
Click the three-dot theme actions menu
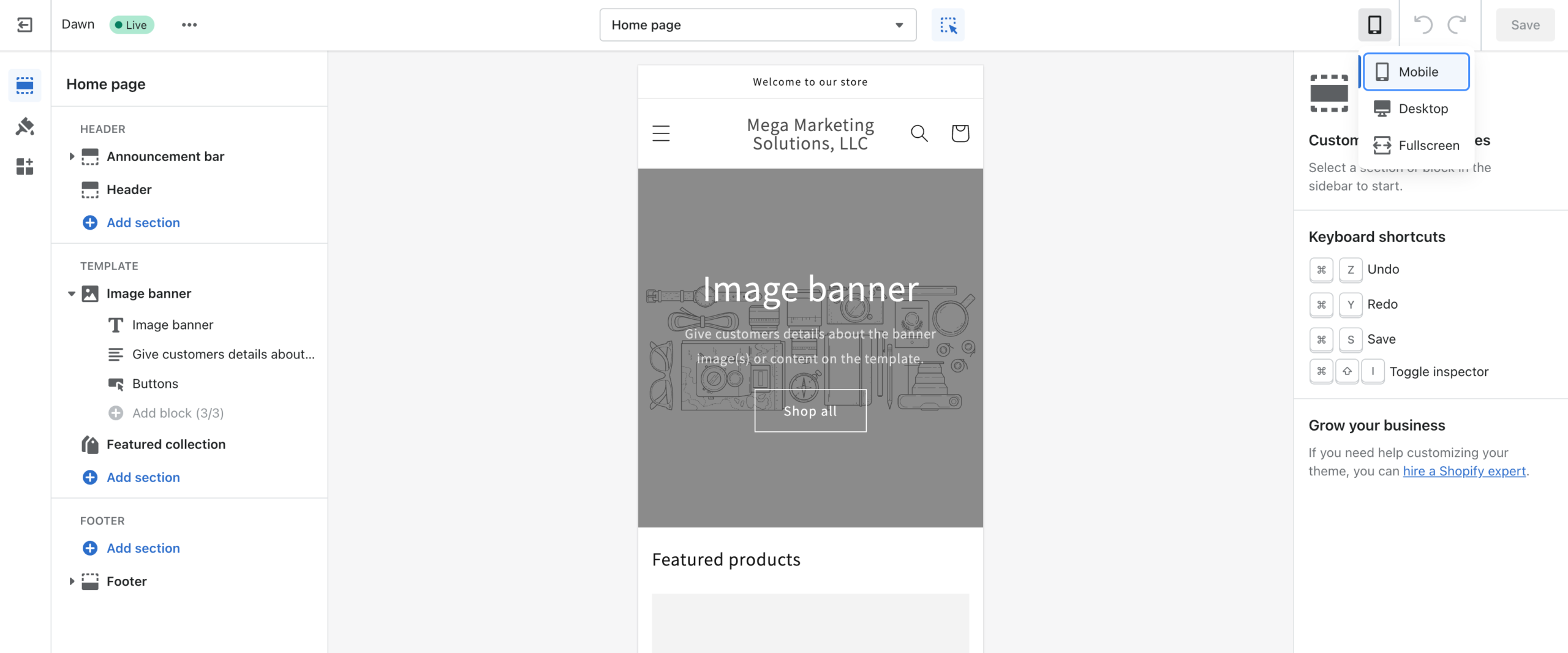point(189,25)
